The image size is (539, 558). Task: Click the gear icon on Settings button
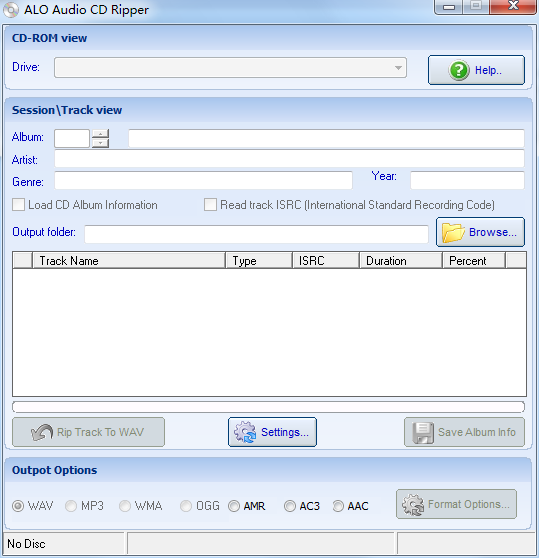click(245, 432)
